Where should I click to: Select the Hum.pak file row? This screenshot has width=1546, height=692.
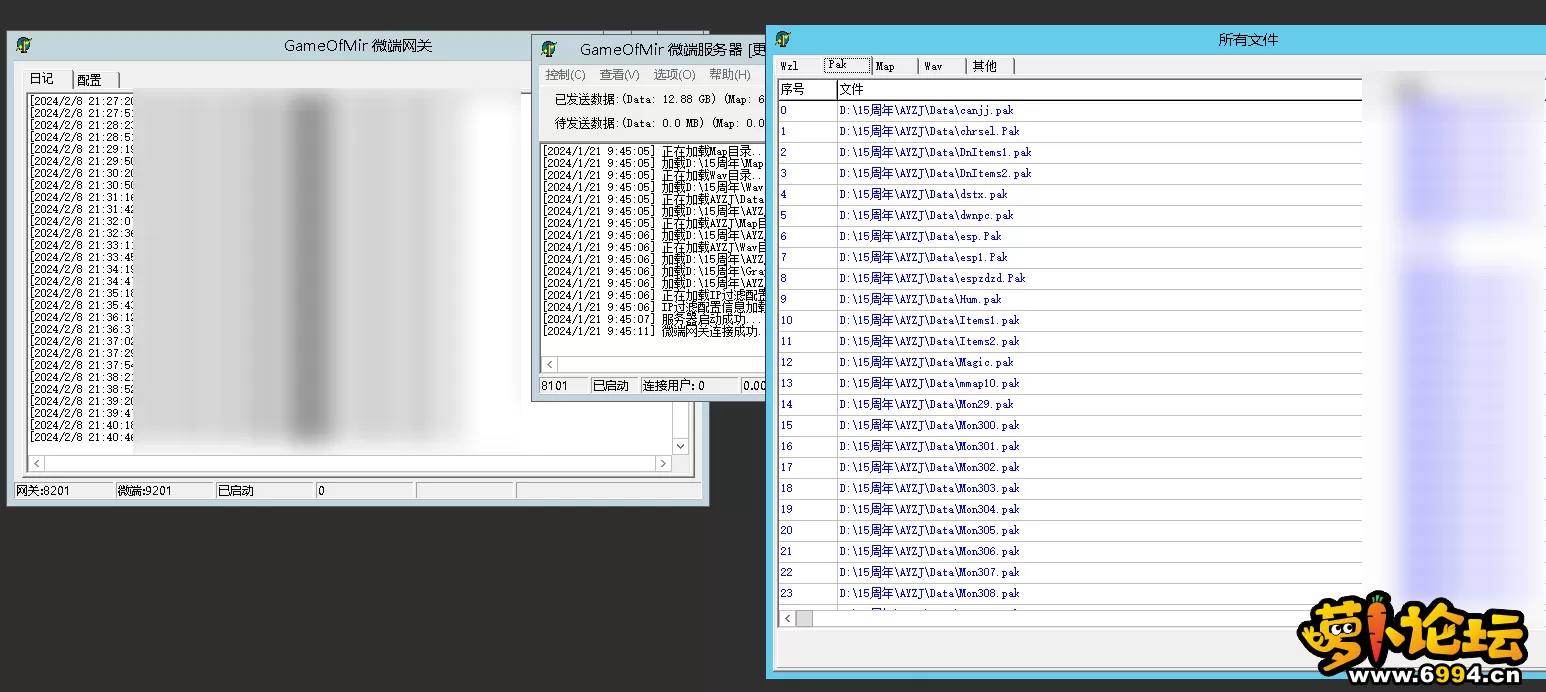point(1069,299)
